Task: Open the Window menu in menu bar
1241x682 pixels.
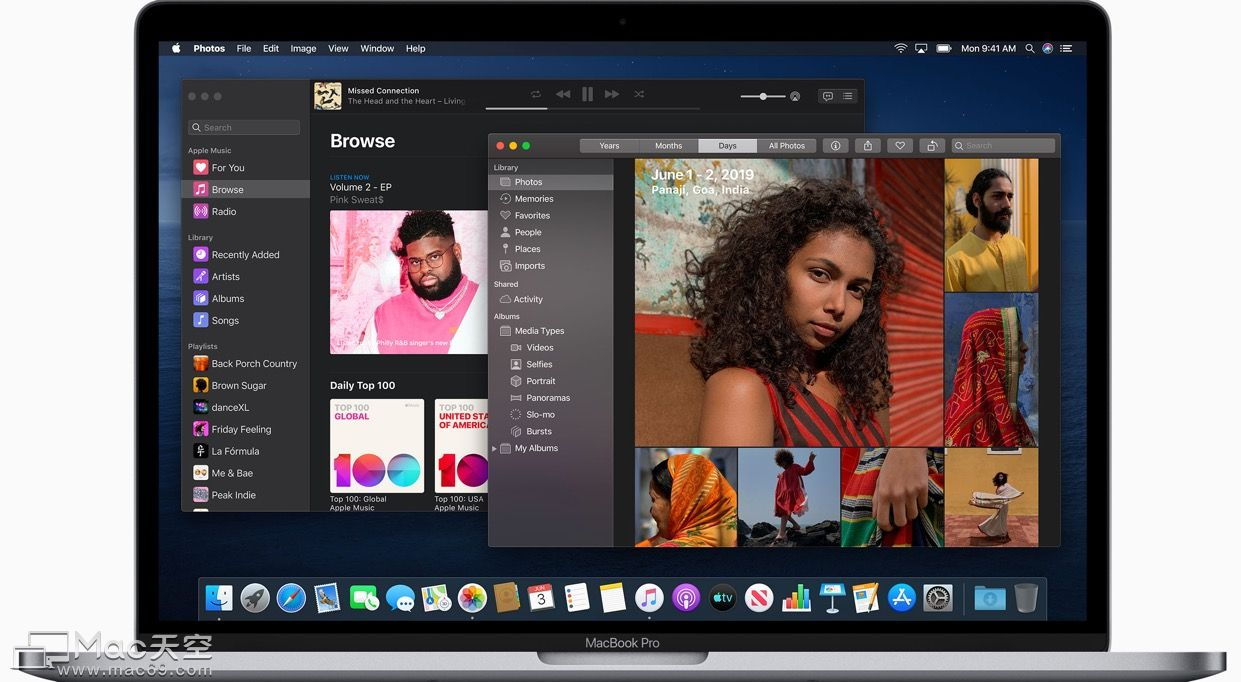Action: point(377,48)
